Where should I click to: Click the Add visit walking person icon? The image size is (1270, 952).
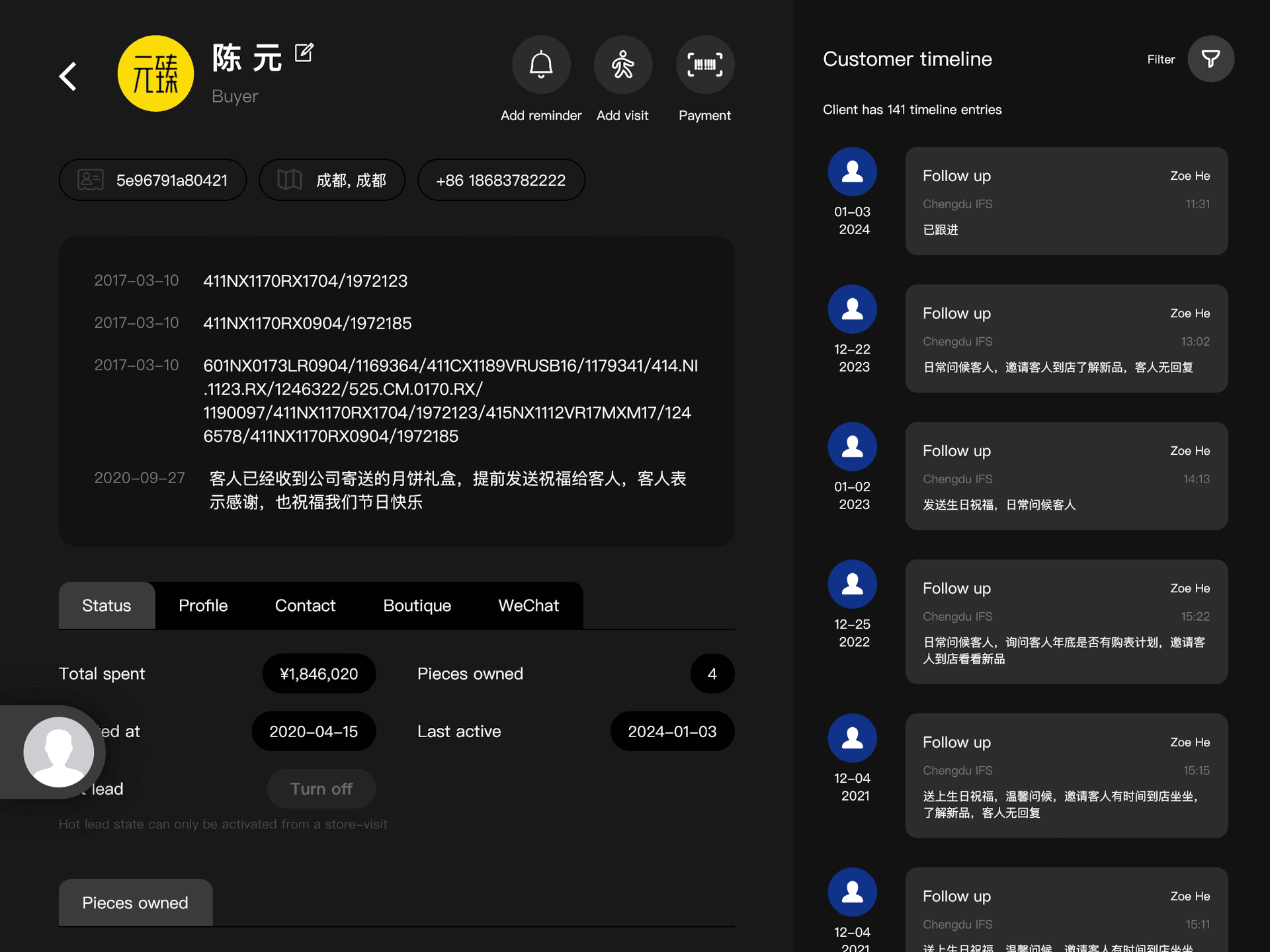click(622, 65)
